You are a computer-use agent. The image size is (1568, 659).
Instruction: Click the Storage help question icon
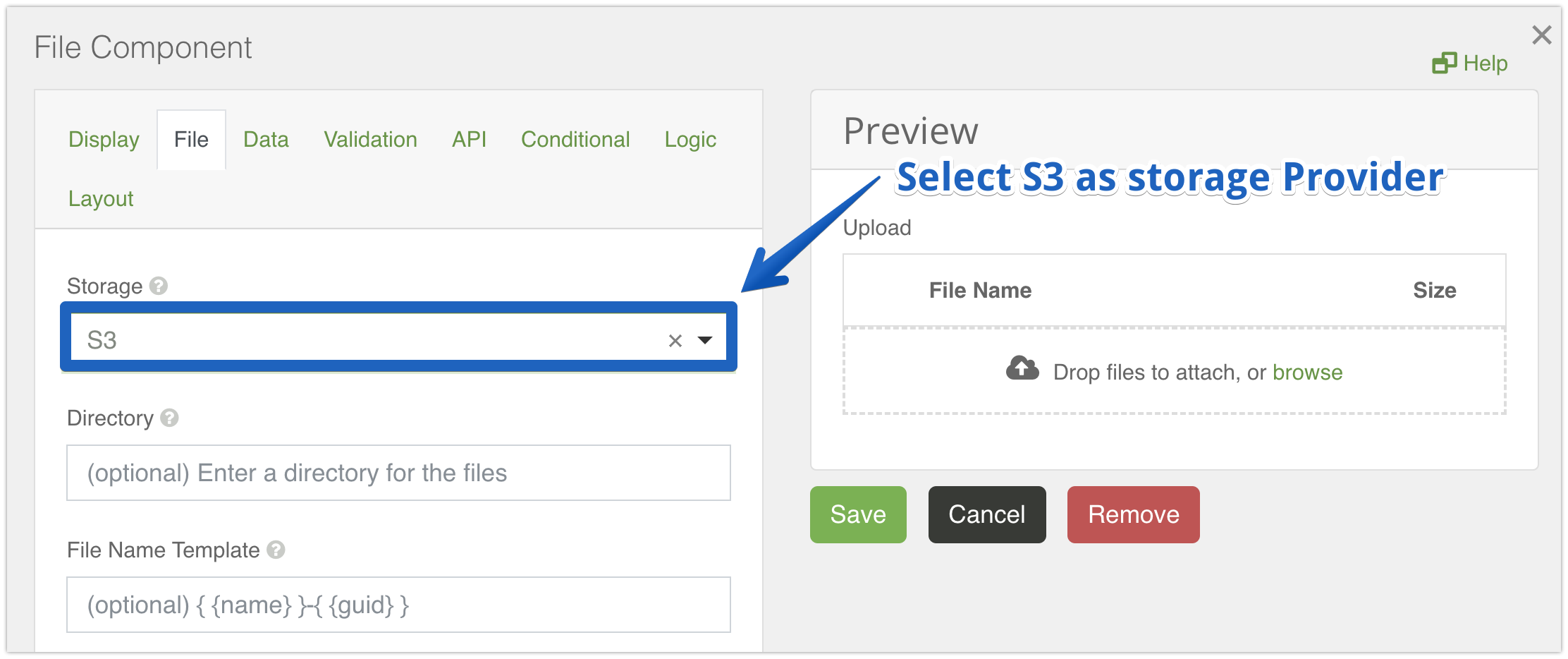click(159, 286)
